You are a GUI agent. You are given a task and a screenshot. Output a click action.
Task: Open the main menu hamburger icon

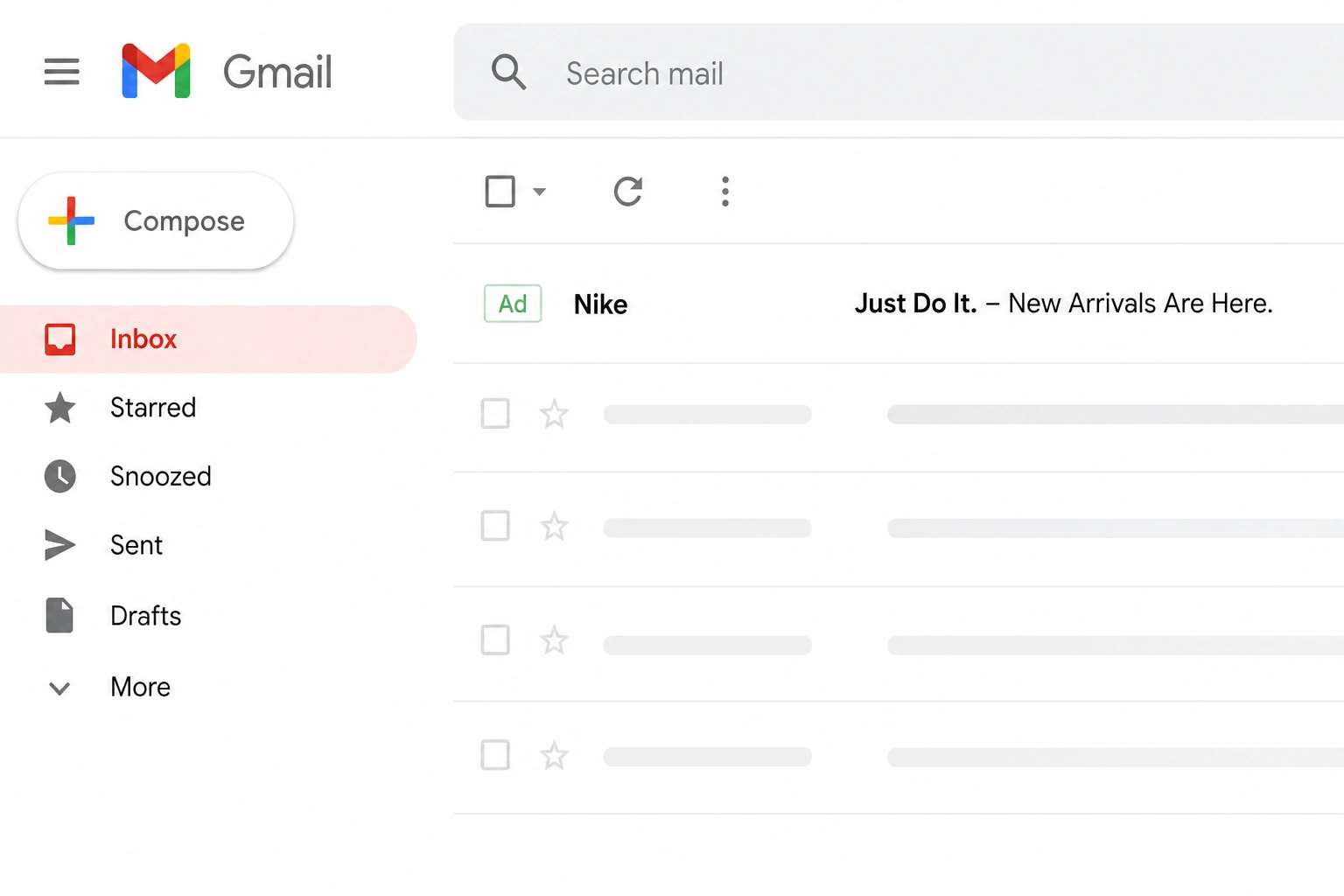coord(61,72)
